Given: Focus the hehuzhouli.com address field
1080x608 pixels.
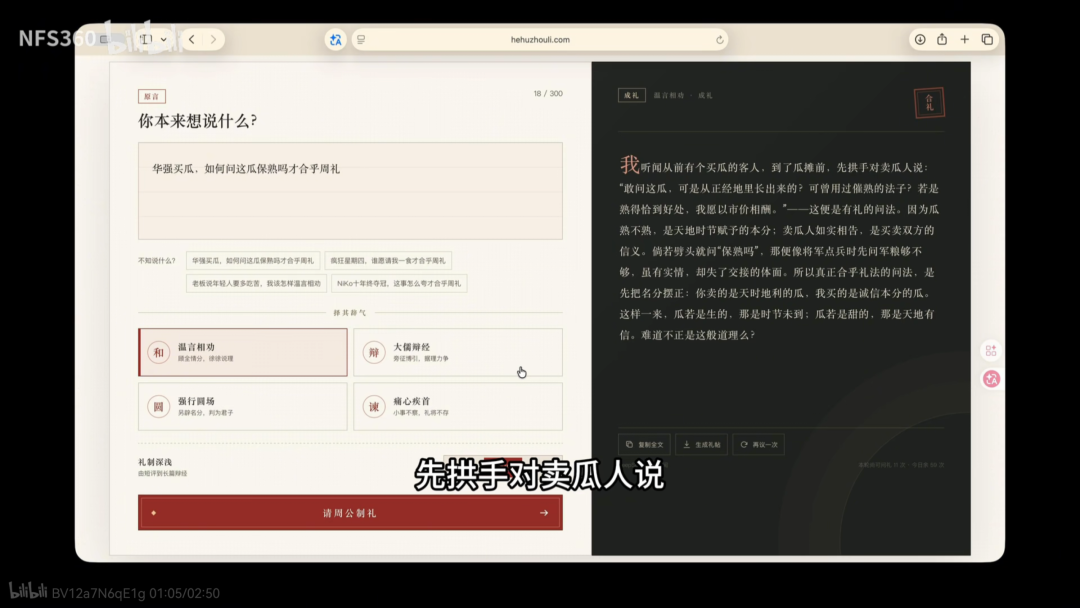Looking at the screenshot, I should 540,40.
